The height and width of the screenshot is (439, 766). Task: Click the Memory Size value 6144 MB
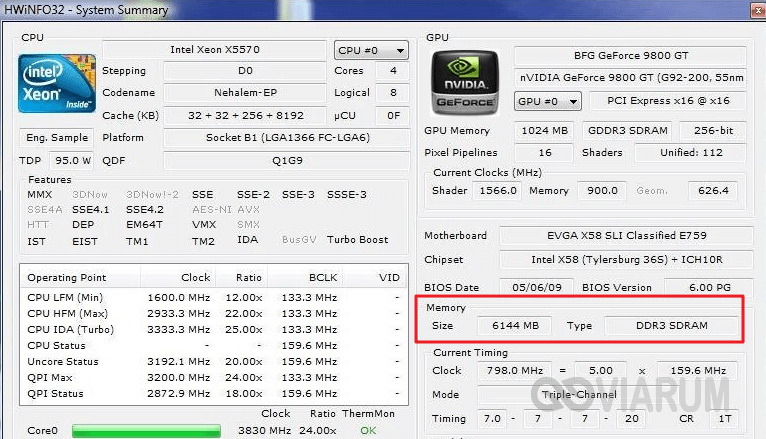coord(515,326)
